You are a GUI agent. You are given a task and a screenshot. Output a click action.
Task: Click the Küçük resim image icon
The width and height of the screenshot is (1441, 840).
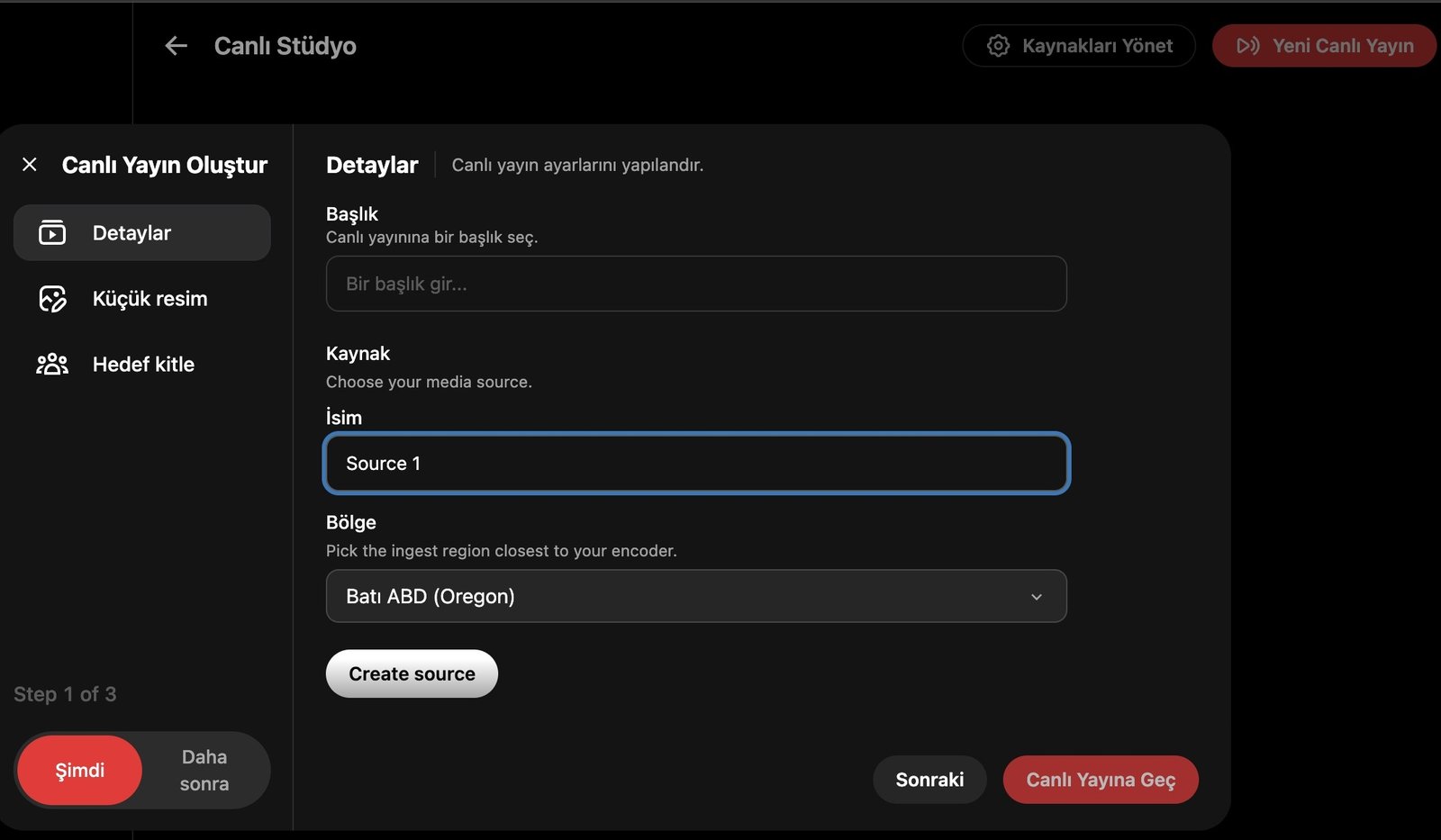pos(52,299)
